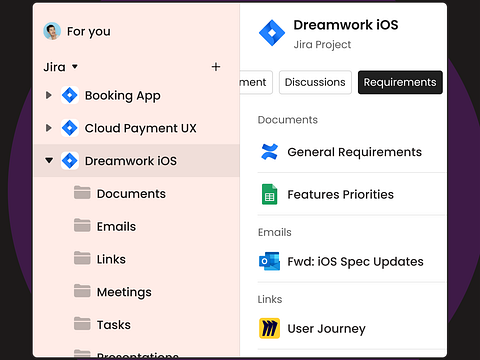Click the Confluence icon for General Requirements

click(269, 152)
